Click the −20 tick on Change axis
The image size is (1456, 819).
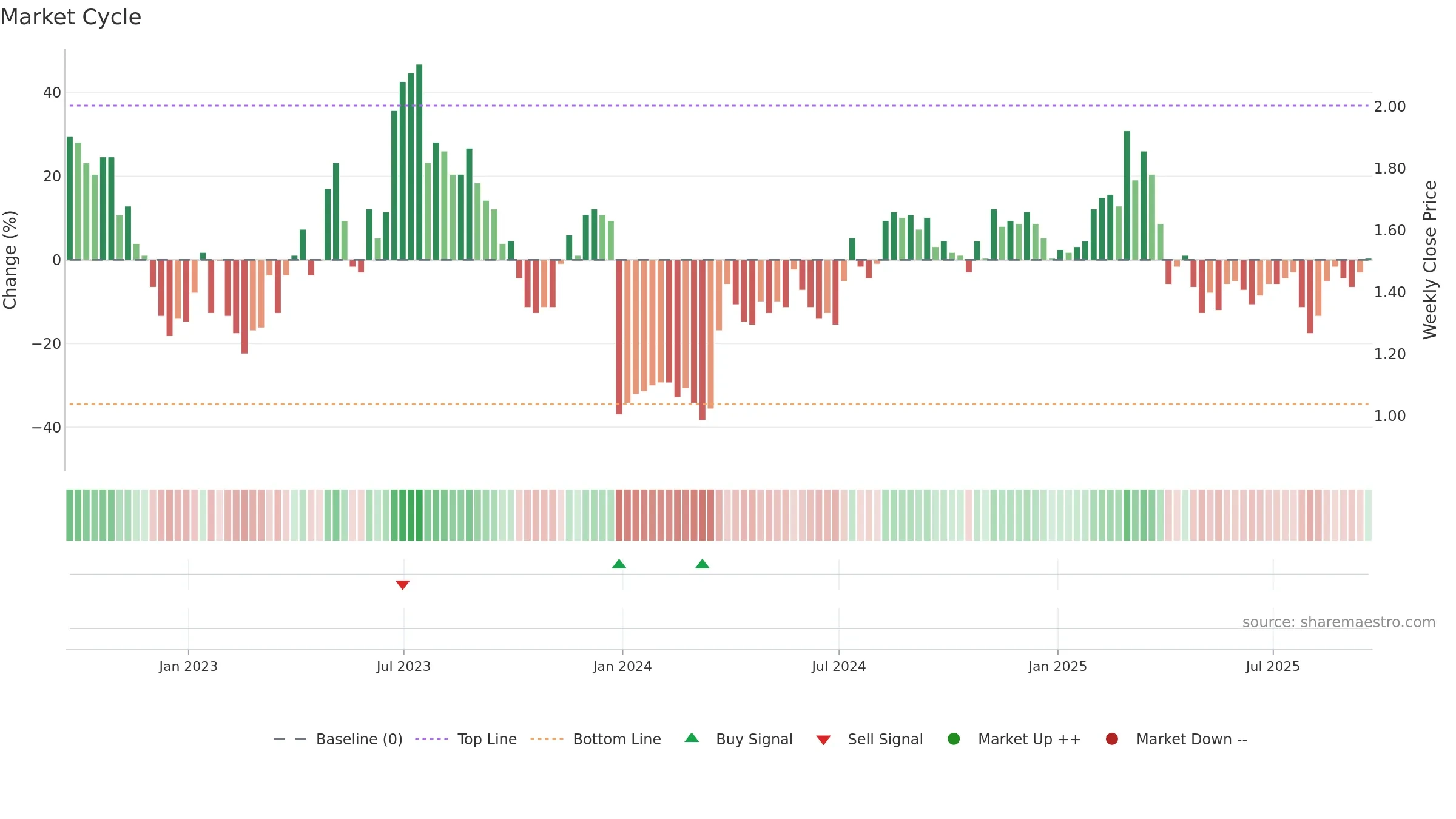pyautogui.click(x=47, y=344)
